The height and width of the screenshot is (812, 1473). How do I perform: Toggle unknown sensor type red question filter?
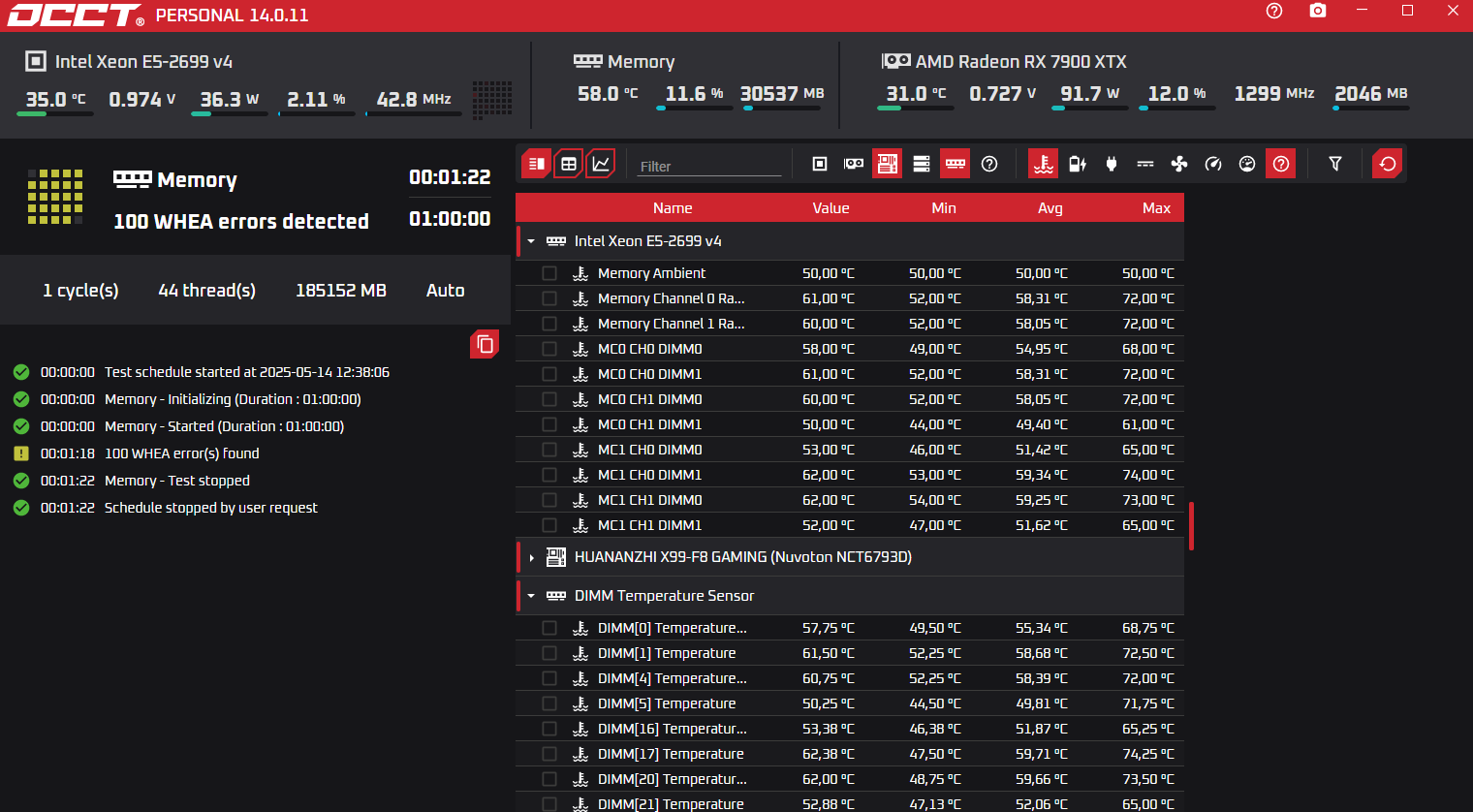1281,164
